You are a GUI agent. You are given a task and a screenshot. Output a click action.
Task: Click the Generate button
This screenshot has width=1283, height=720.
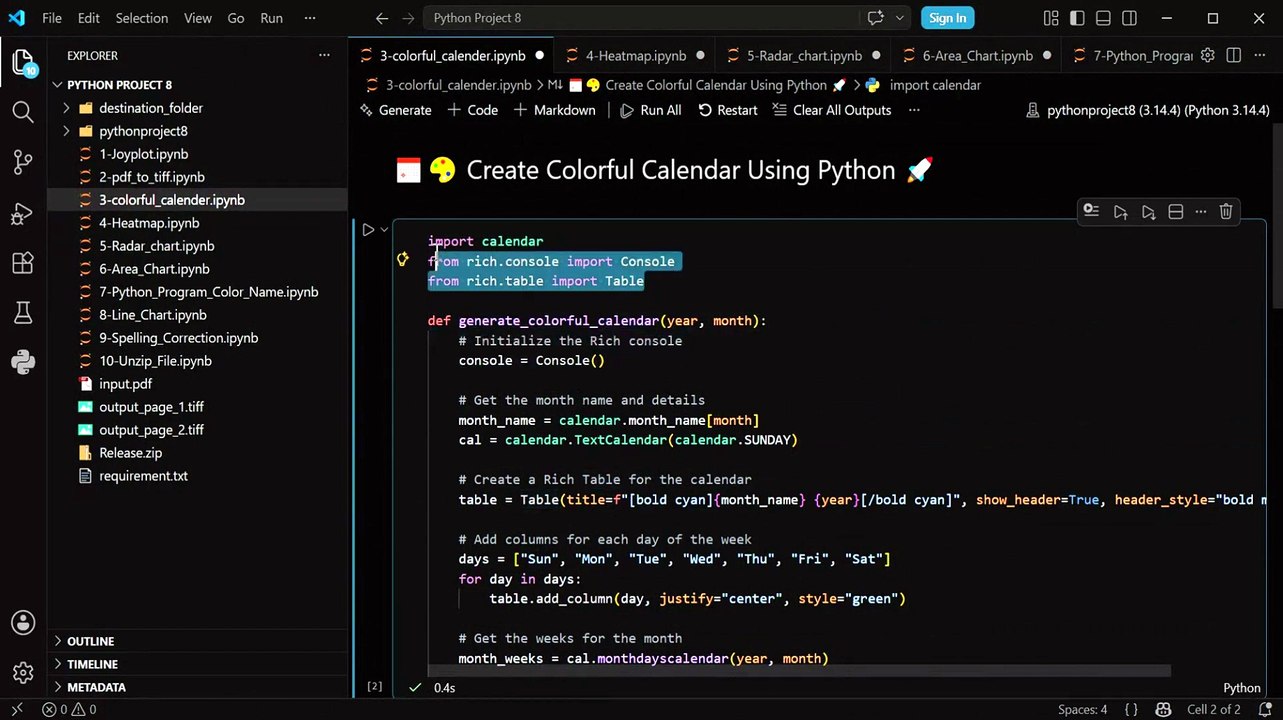click(x=396, y=110)
